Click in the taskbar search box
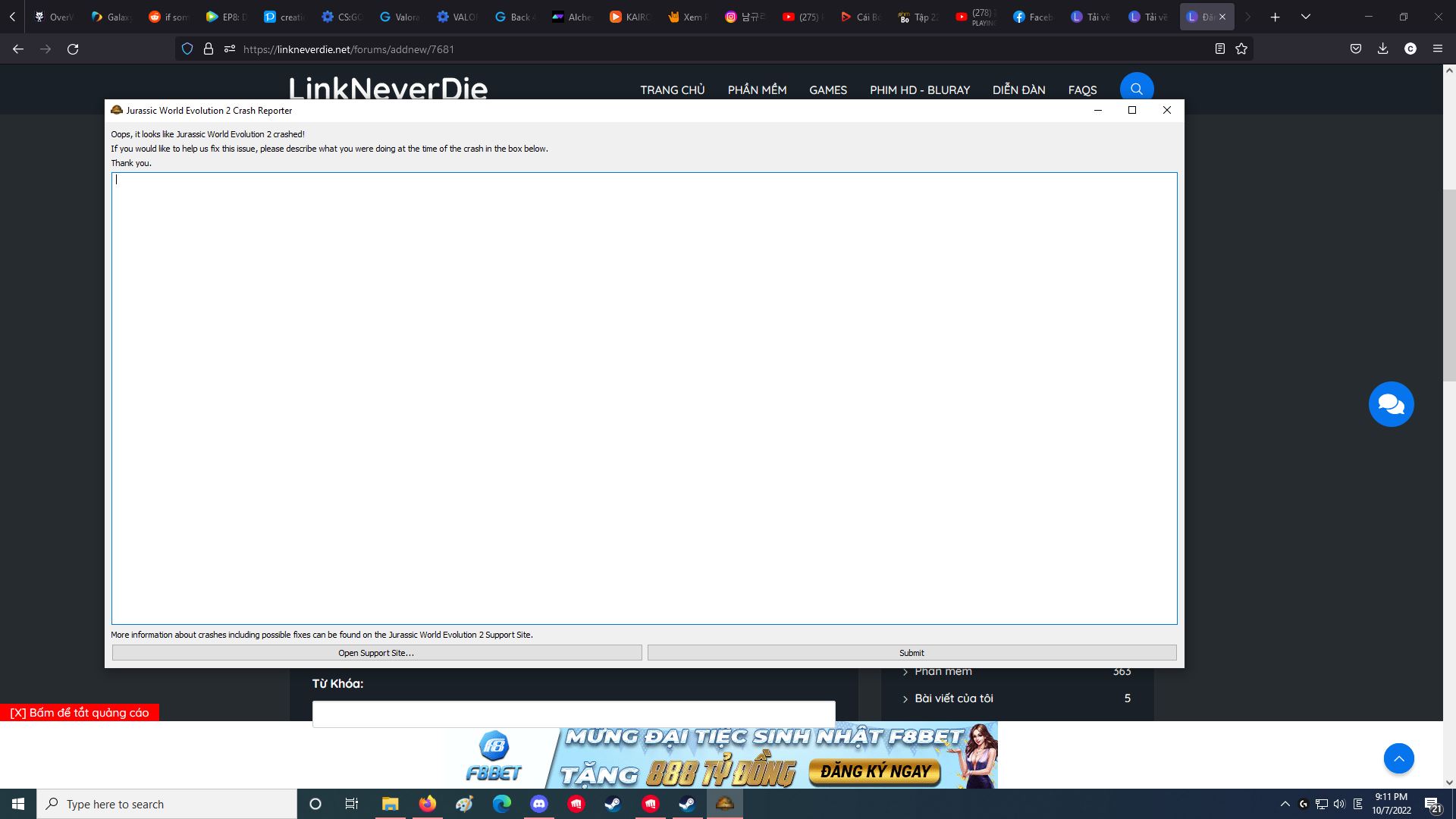This screenshot has width=1456, height=819. 167,804
